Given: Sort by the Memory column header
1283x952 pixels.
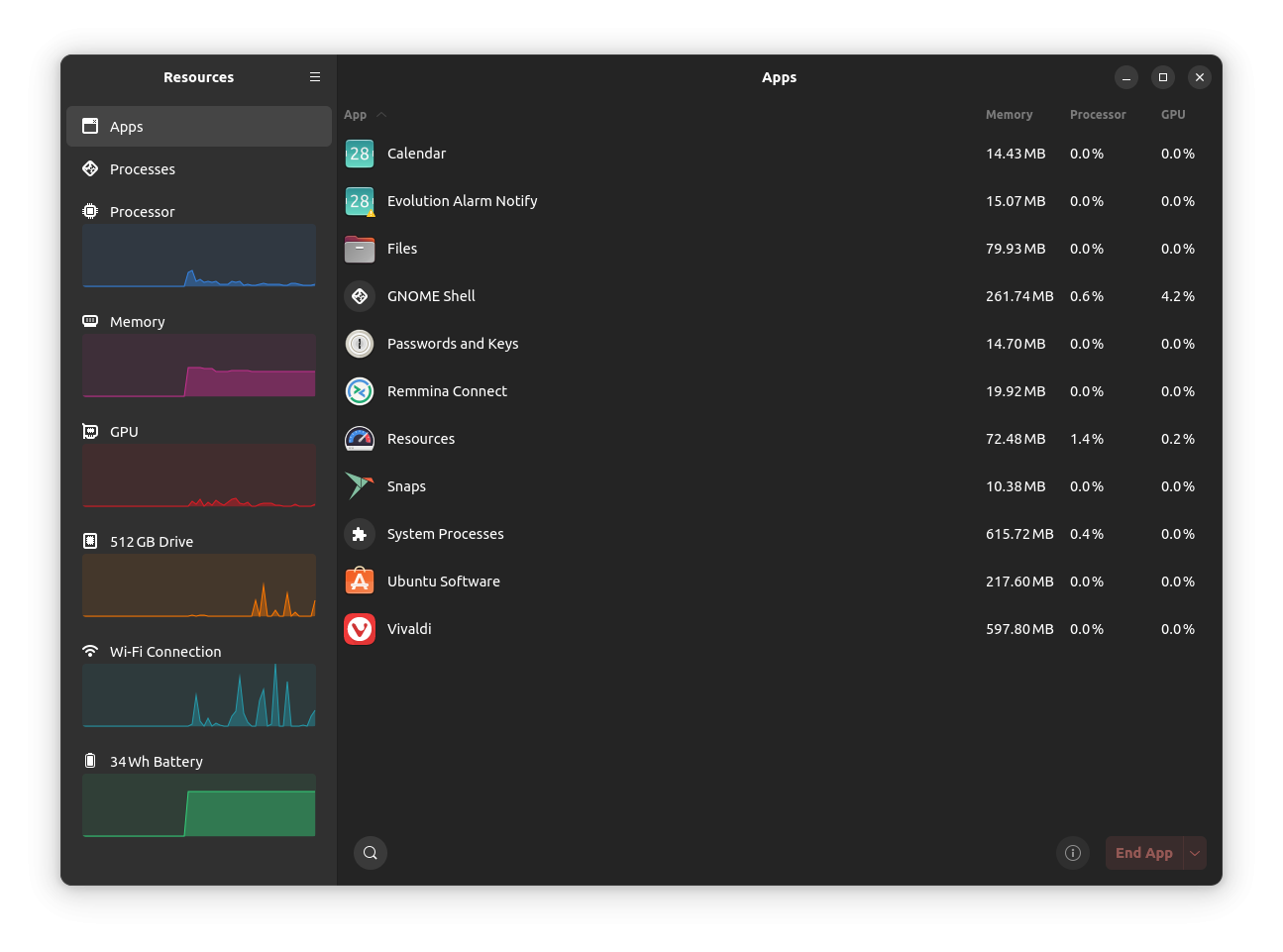Looking at the screenshot, I should 1009,115.
